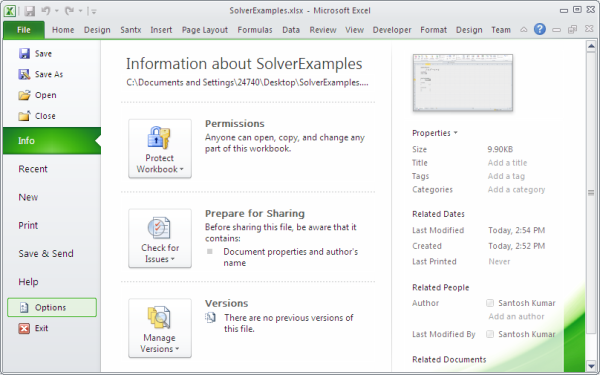Click the Created time value
600x375 pixels.
517,246
